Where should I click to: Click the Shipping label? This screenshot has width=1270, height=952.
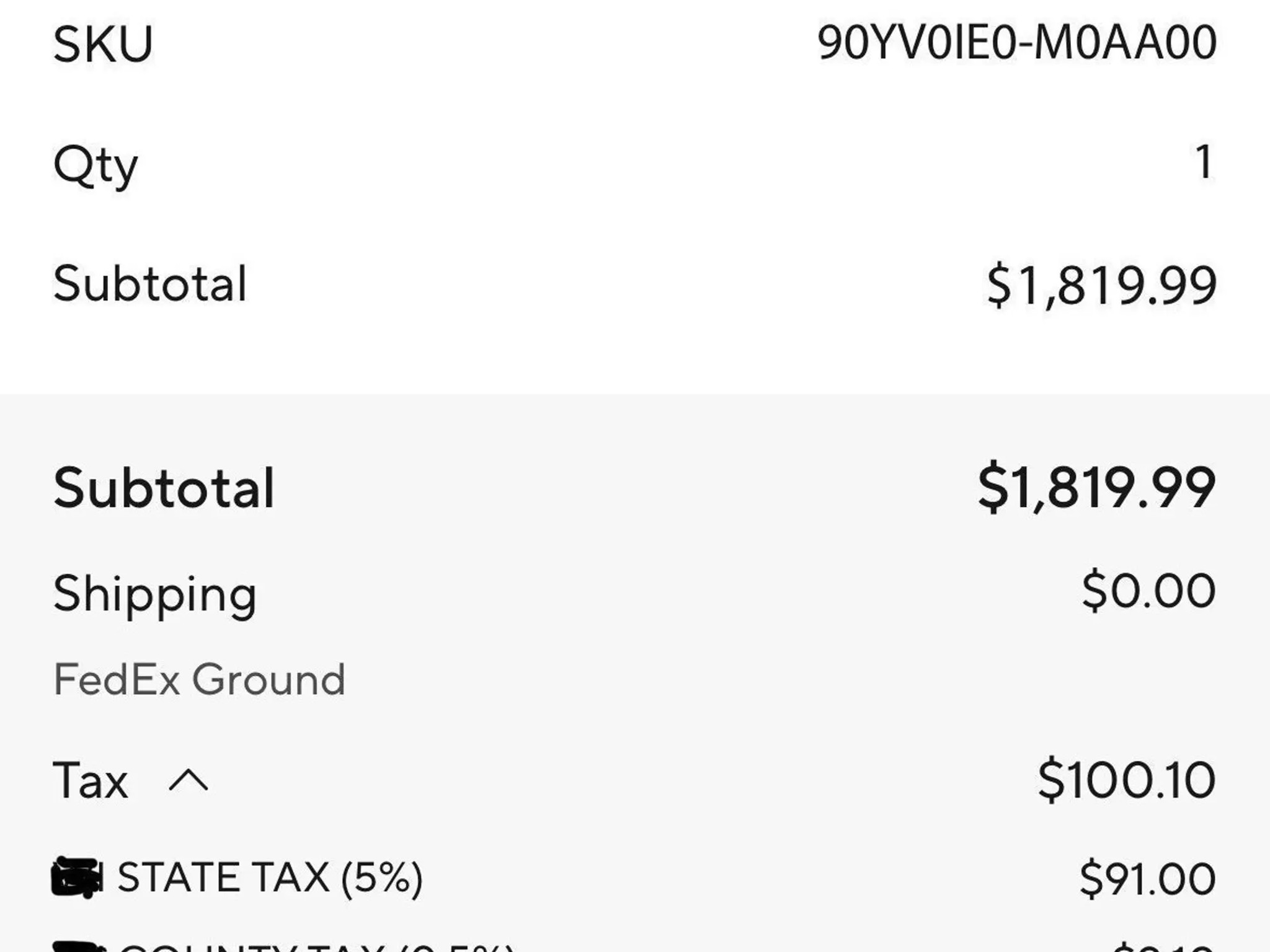(x=155, y=595)
